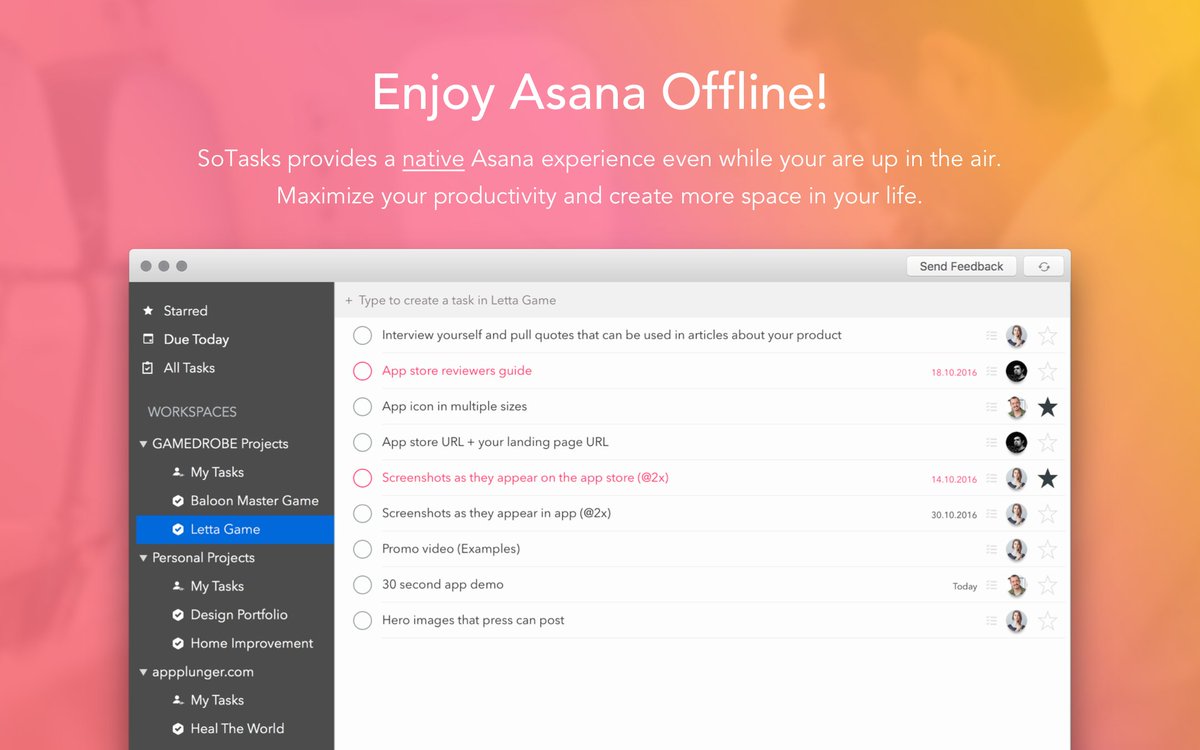Click the star icon beside Starred
1200x750 pixels.
point(148,311)
